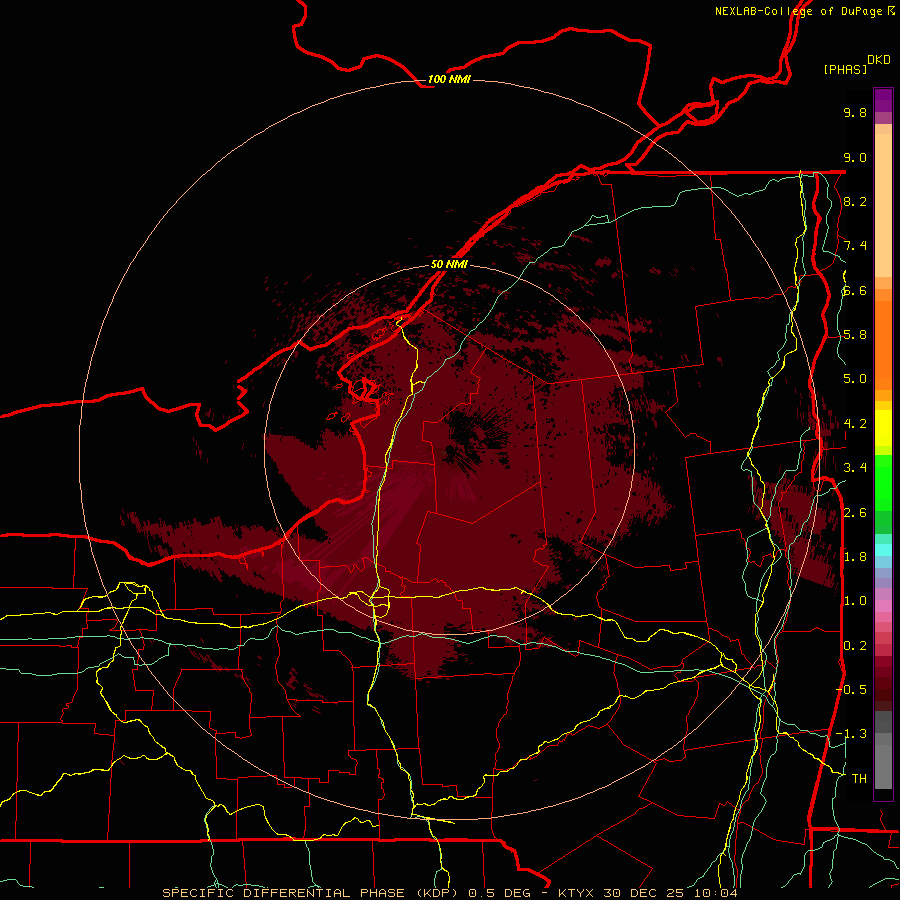Click the (KDP) abbreviation in the caption
The width and height of the screenshot is (900, 900).
click(437, 893)
